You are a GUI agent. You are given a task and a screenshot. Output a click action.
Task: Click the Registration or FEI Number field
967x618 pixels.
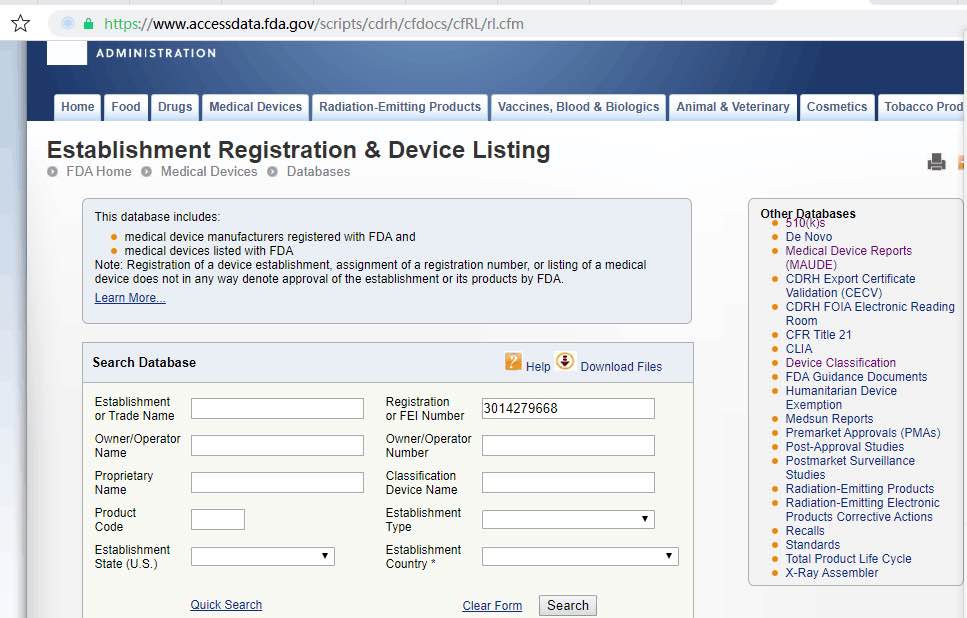click(567, 408)
